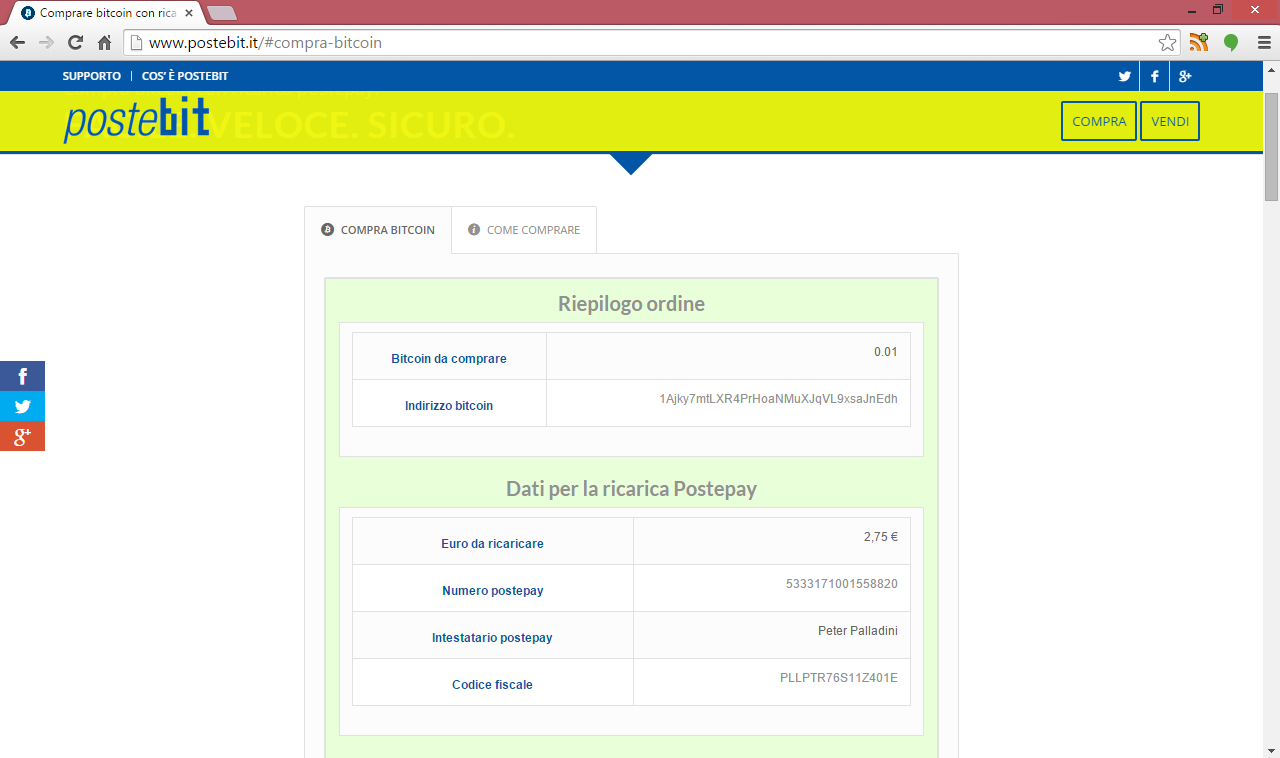The image size is (1280, 758).
Task: Open the browser home page icon
Action: (x=104, y=43)
